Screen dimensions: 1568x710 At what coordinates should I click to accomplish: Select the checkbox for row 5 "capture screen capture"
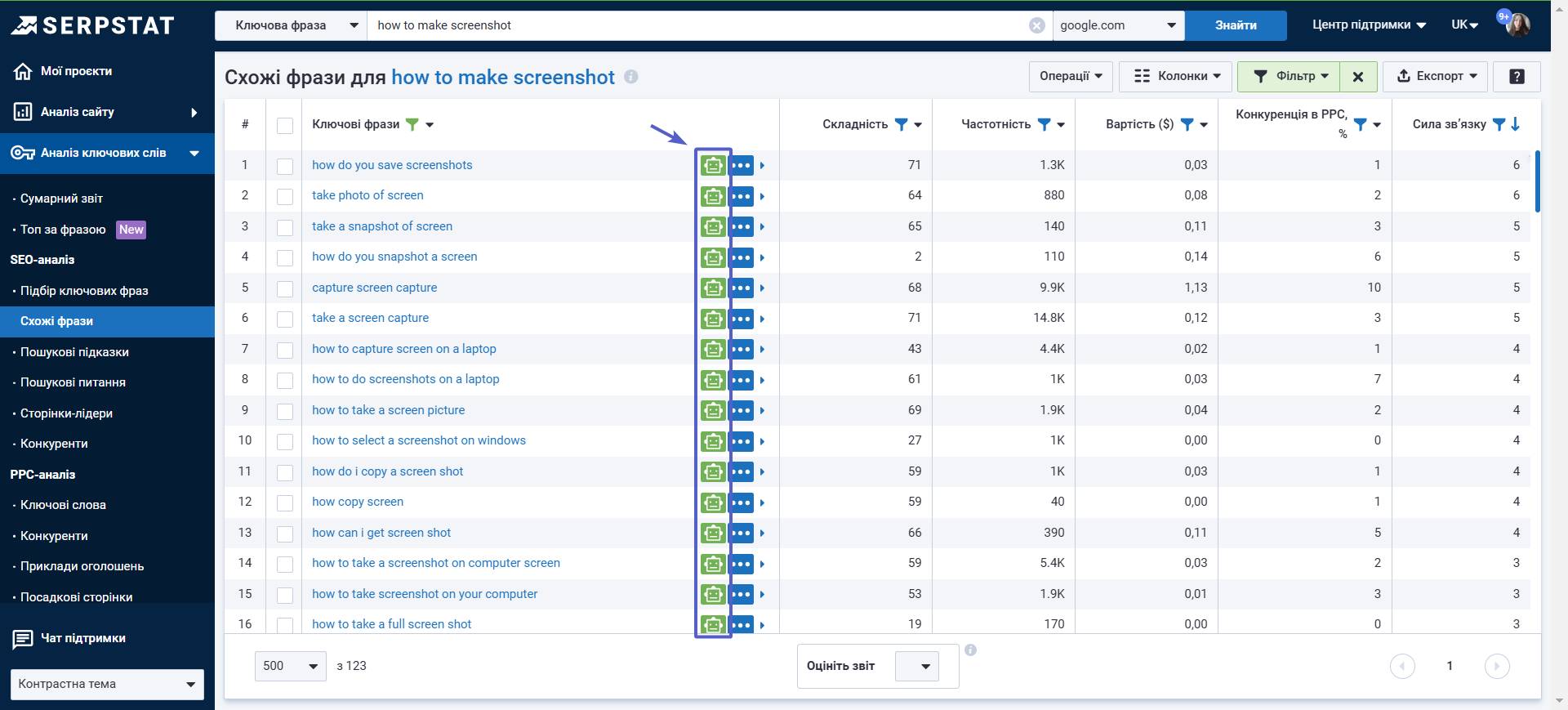(285, 288)
